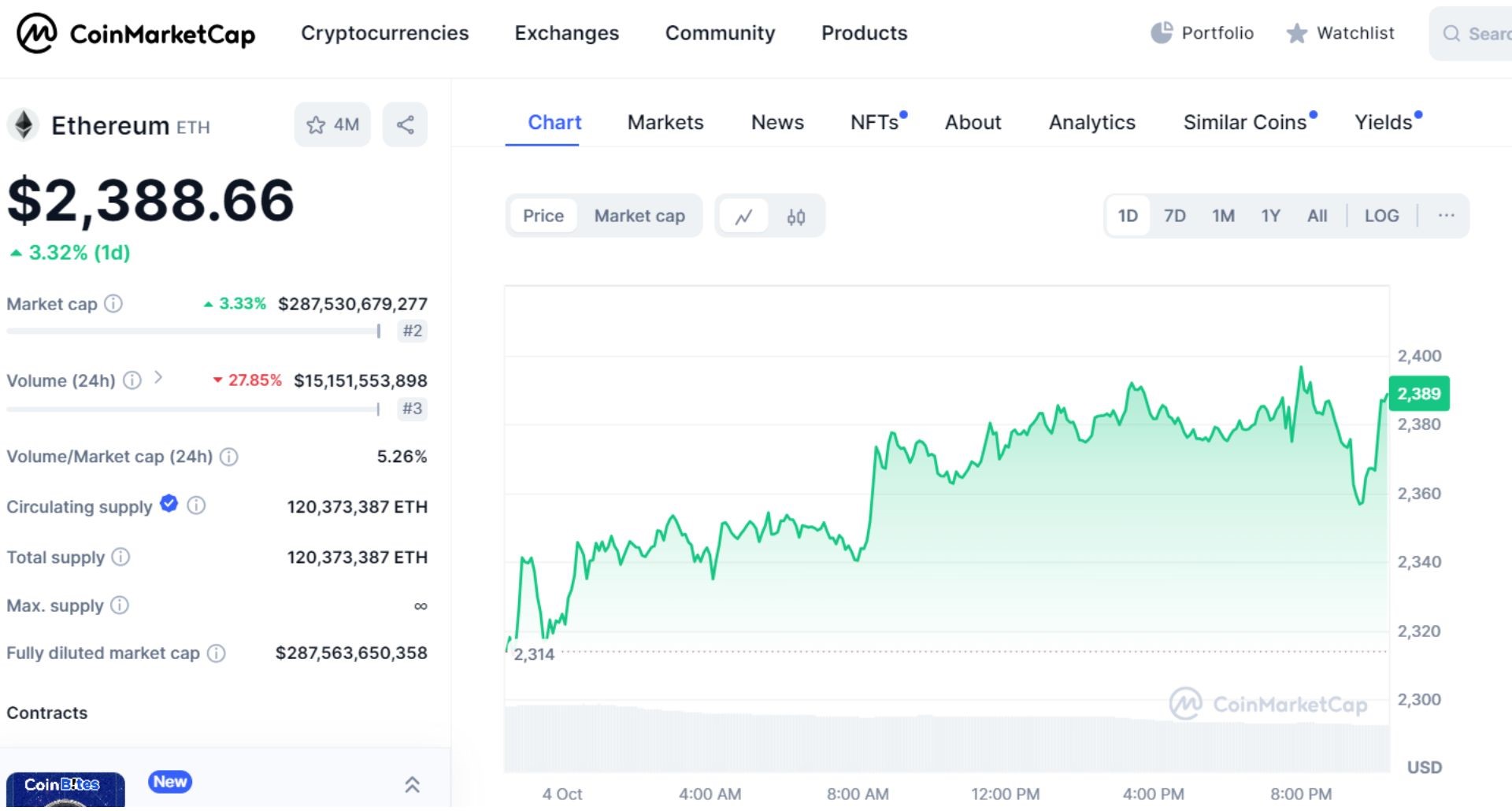Open the Watchlist star icon
1512x811 pixels.
(1296, 33)
